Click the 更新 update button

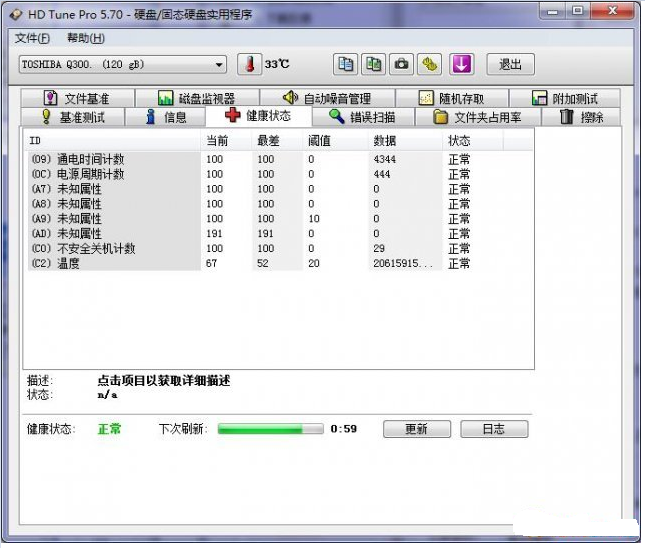click(417, 429)
